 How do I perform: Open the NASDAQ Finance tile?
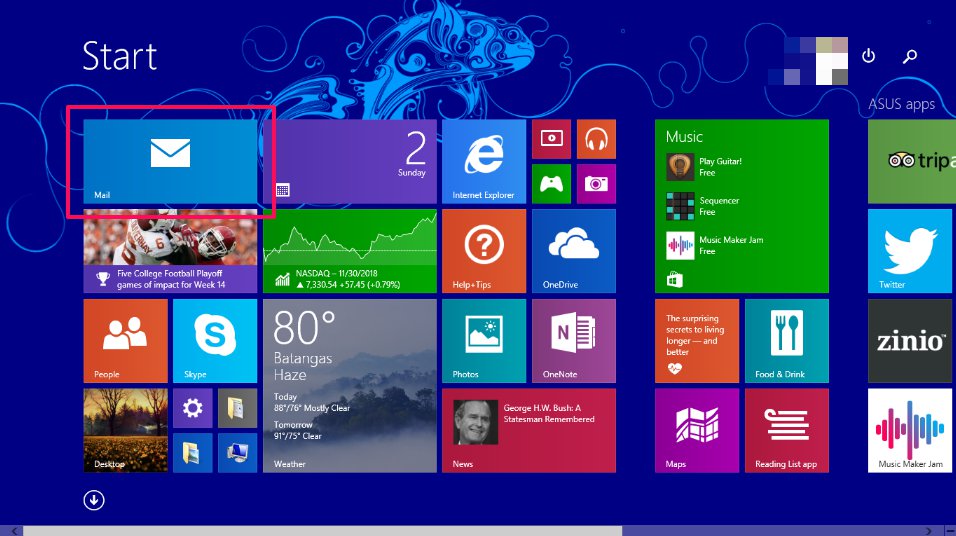[x=349, y=251]
